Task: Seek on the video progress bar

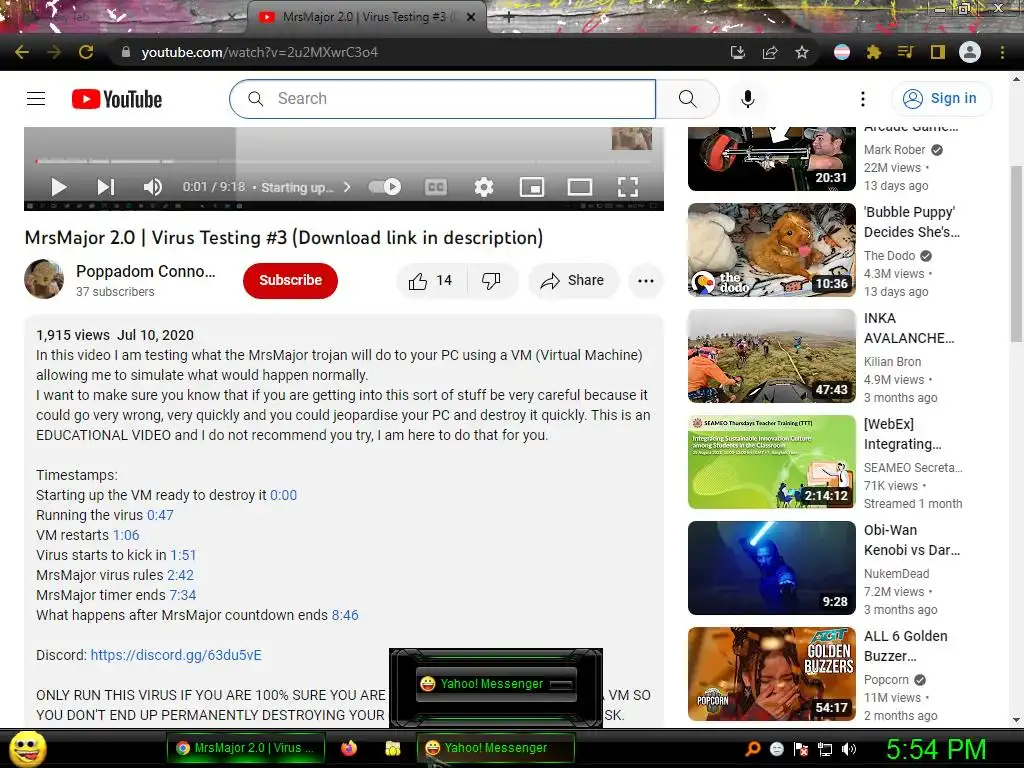Action: [x=344, y=161]
